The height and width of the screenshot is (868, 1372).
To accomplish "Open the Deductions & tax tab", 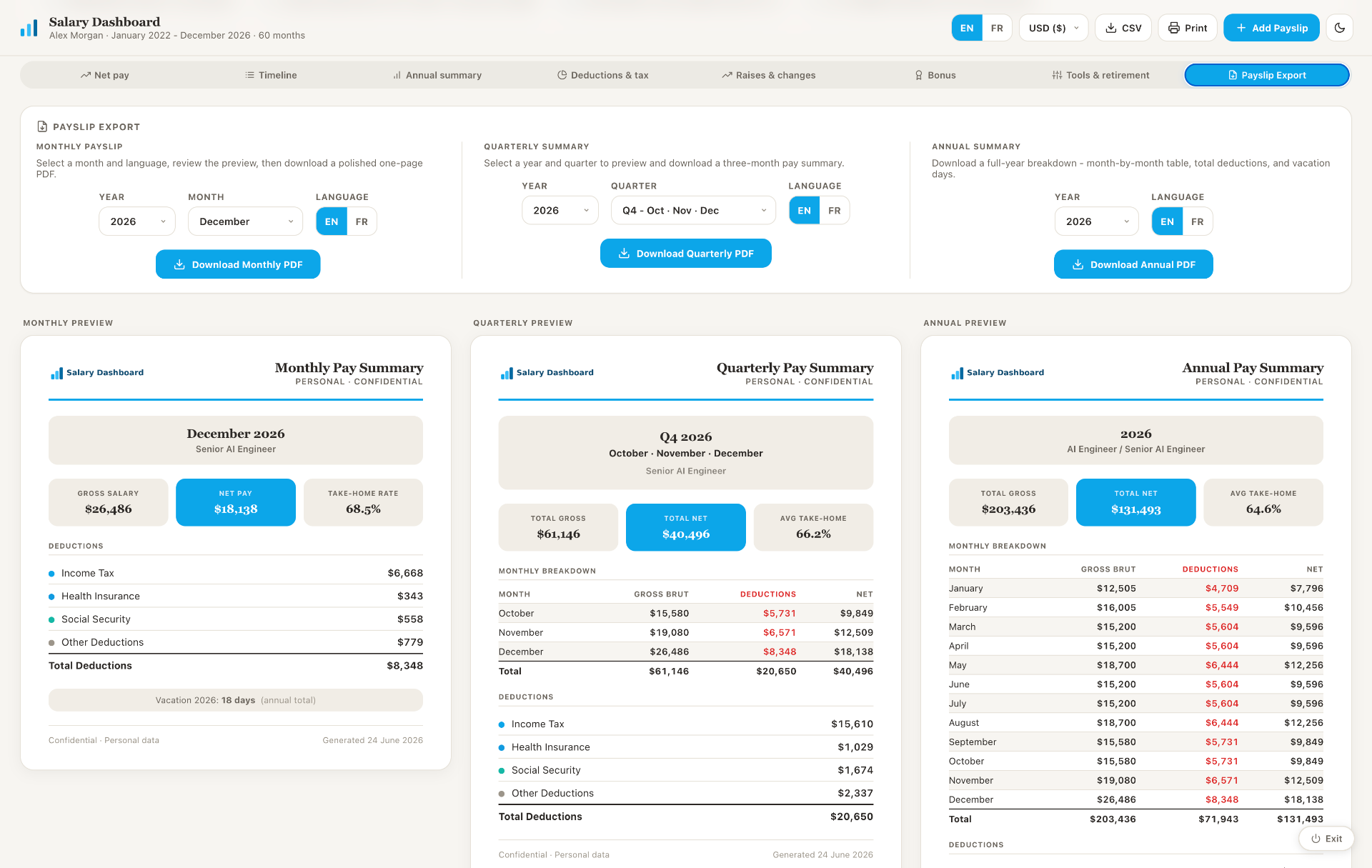I will pos(602,75).
